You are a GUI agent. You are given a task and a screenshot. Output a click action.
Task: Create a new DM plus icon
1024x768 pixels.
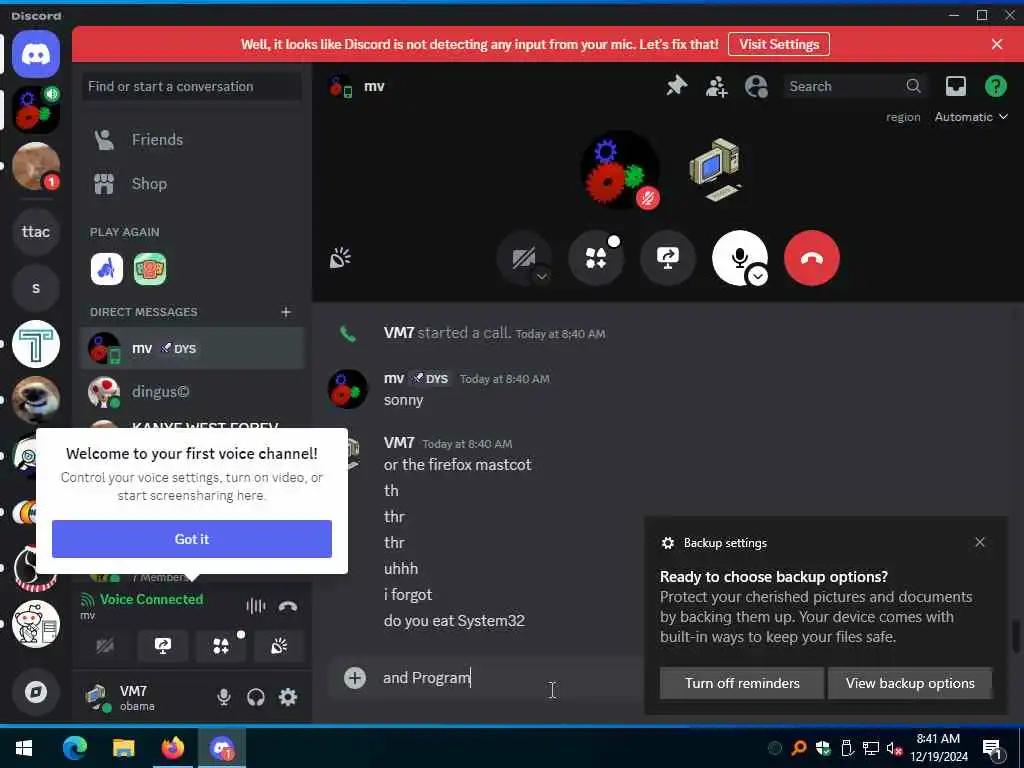point(286,312)
